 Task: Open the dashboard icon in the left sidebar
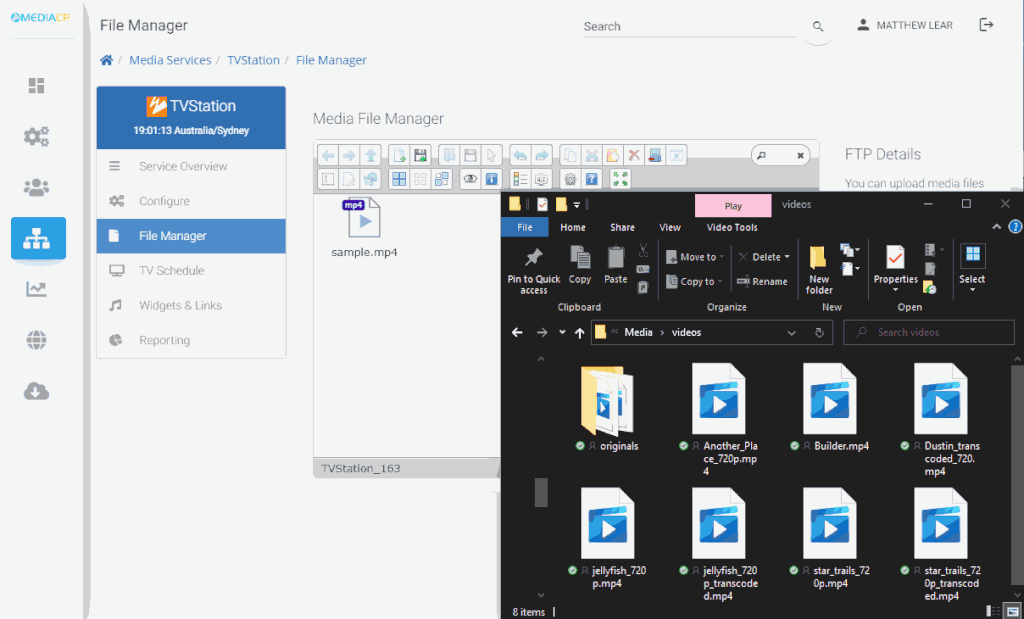pyautogui.click(x=37, y=86)
